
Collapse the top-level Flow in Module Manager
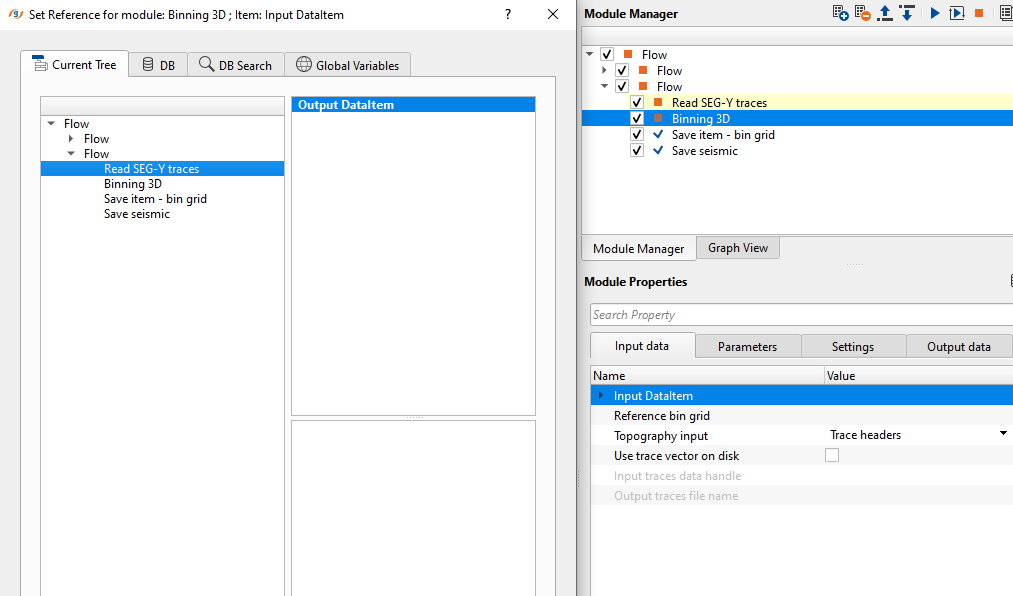coord(590,55)
